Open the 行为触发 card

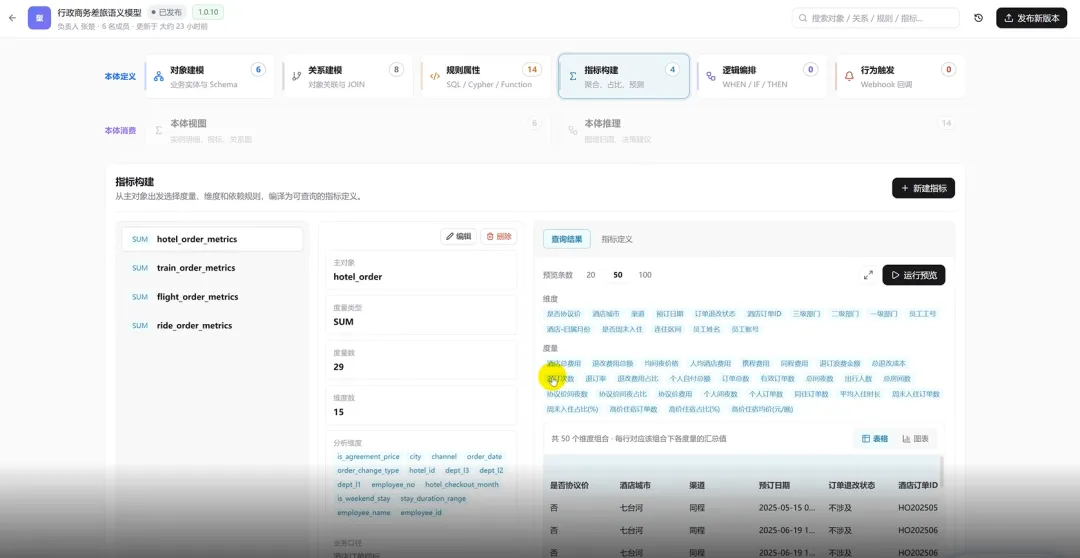pyautogui.click(x=900, y=76)
